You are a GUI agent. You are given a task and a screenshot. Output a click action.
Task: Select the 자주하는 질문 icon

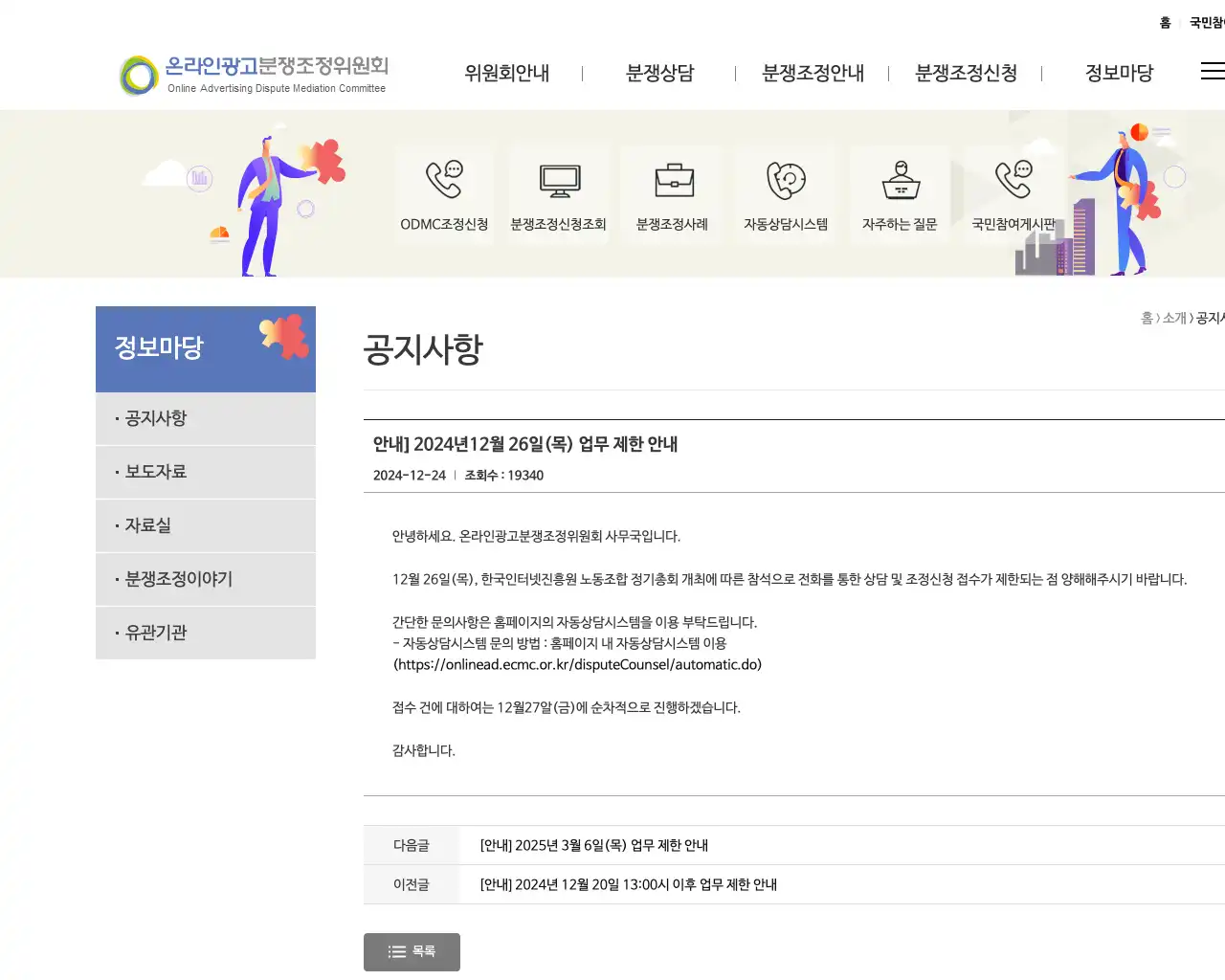(900, 191)
